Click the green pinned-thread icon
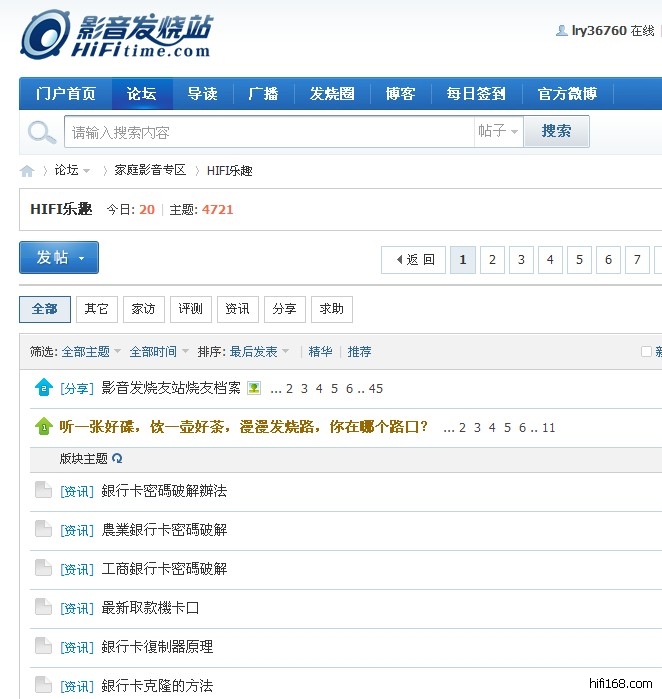Screen dimensions: 662x699 coord(43,427)
